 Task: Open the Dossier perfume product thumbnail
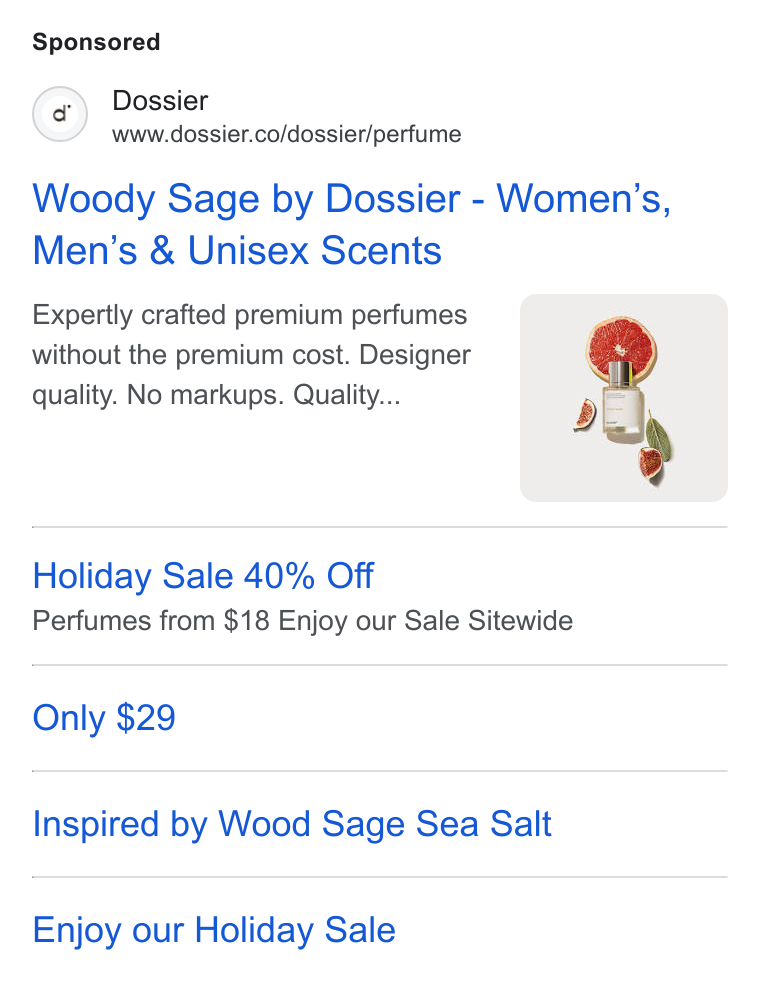[624, 398]
